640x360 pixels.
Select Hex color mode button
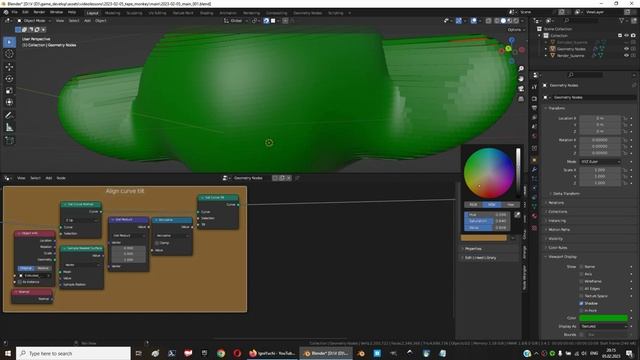click(x=511, y=204)
